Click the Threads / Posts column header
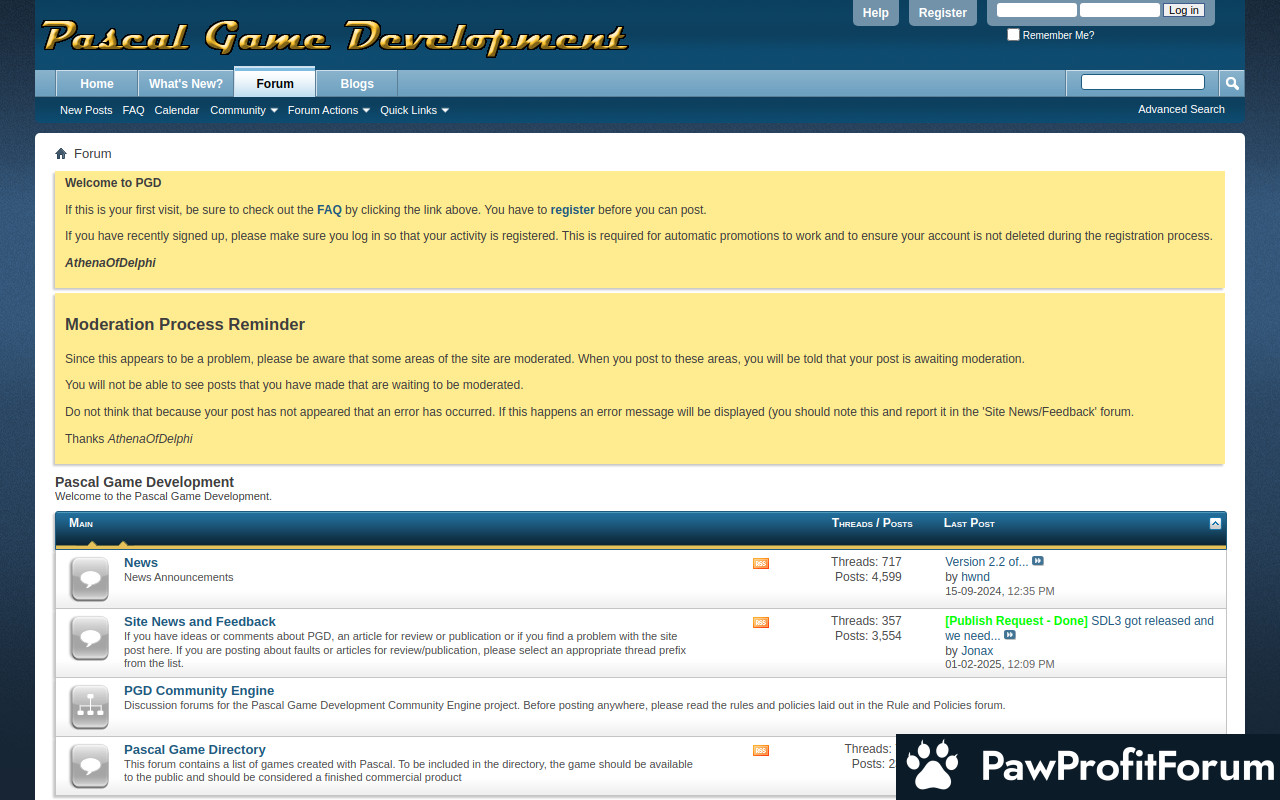The image size is (1280, 800). [x=872, y=523]
